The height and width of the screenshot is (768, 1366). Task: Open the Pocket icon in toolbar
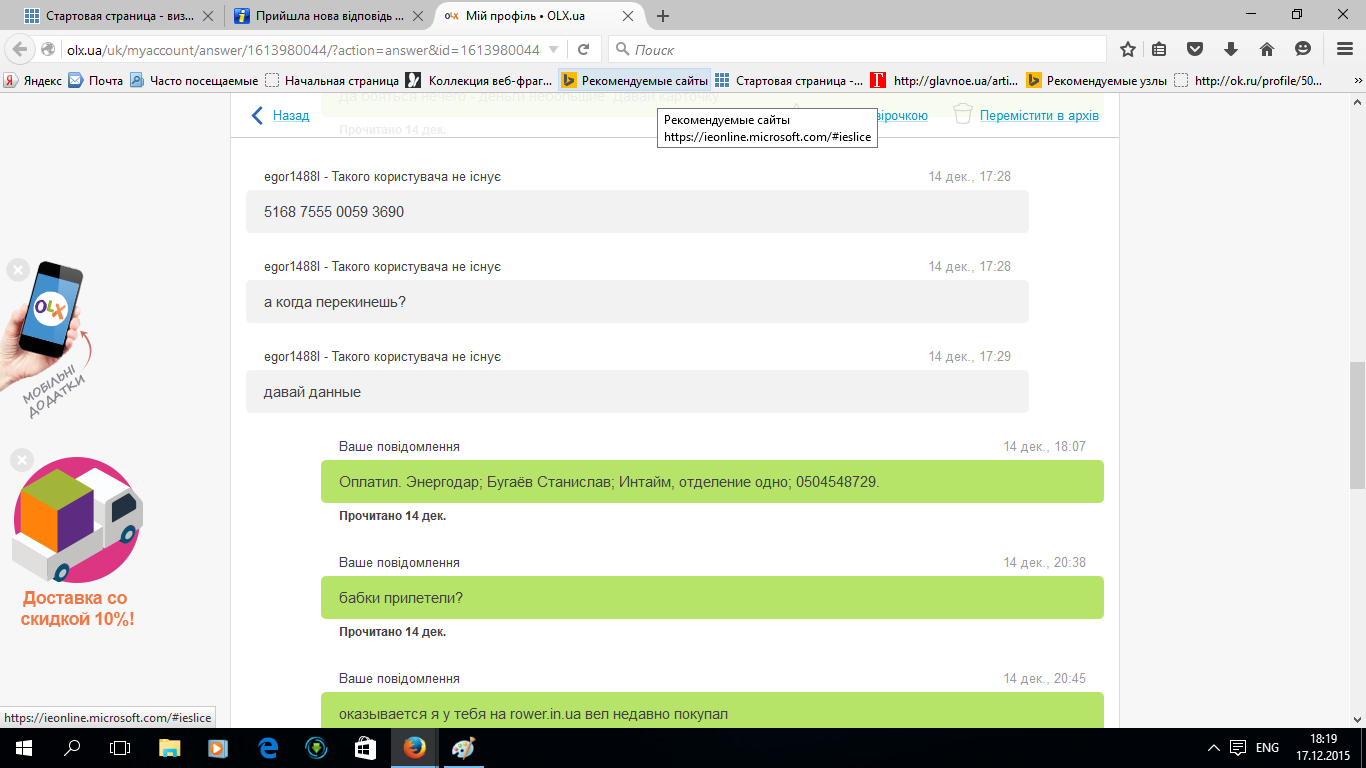[x=1194, y=49]
